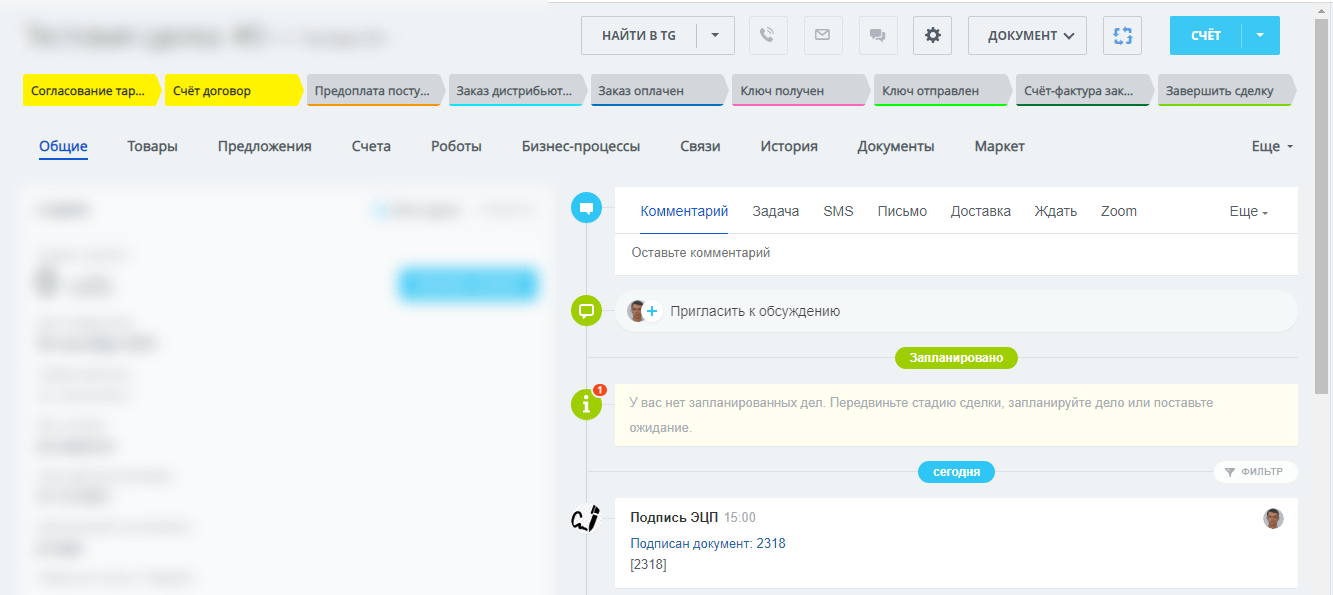Select stage Счёт-фактура зак...
This screenshot has height=595, width=1333.
click(x=1086, y=90)
